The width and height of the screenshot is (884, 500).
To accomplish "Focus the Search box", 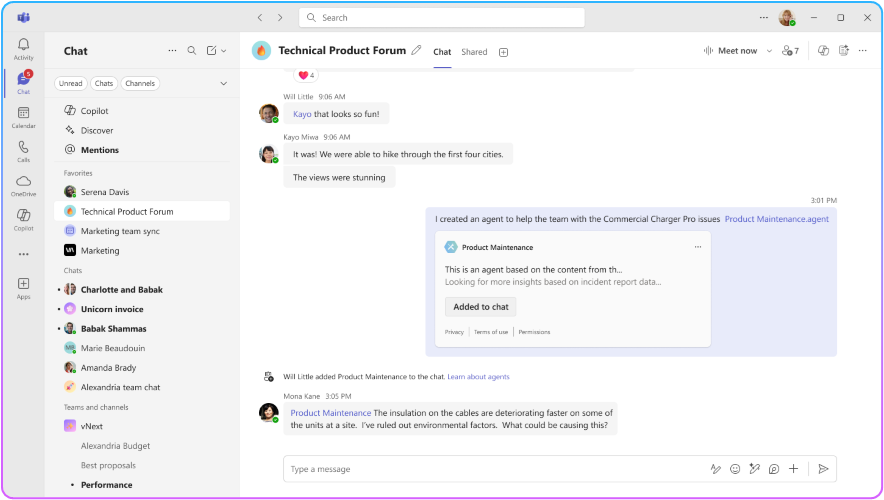I will pyautogui.click(x=442, y=17).
